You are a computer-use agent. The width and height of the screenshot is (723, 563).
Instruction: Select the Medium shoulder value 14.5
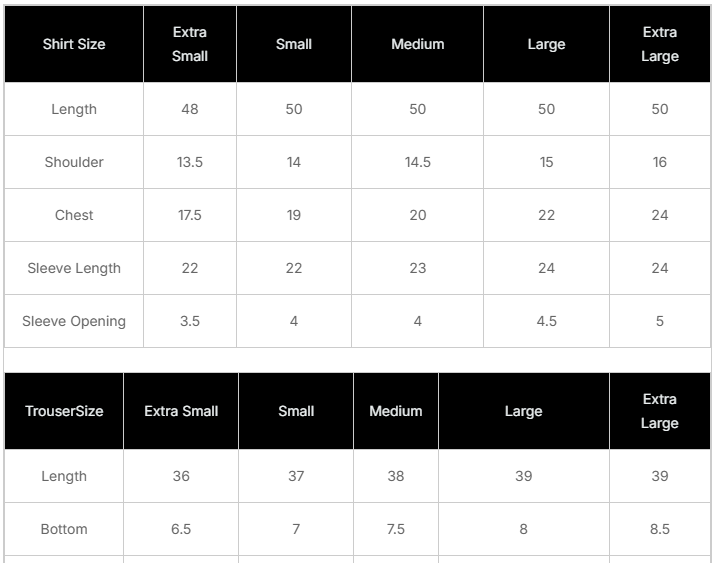pyautogui.click(x=418, y=162)
